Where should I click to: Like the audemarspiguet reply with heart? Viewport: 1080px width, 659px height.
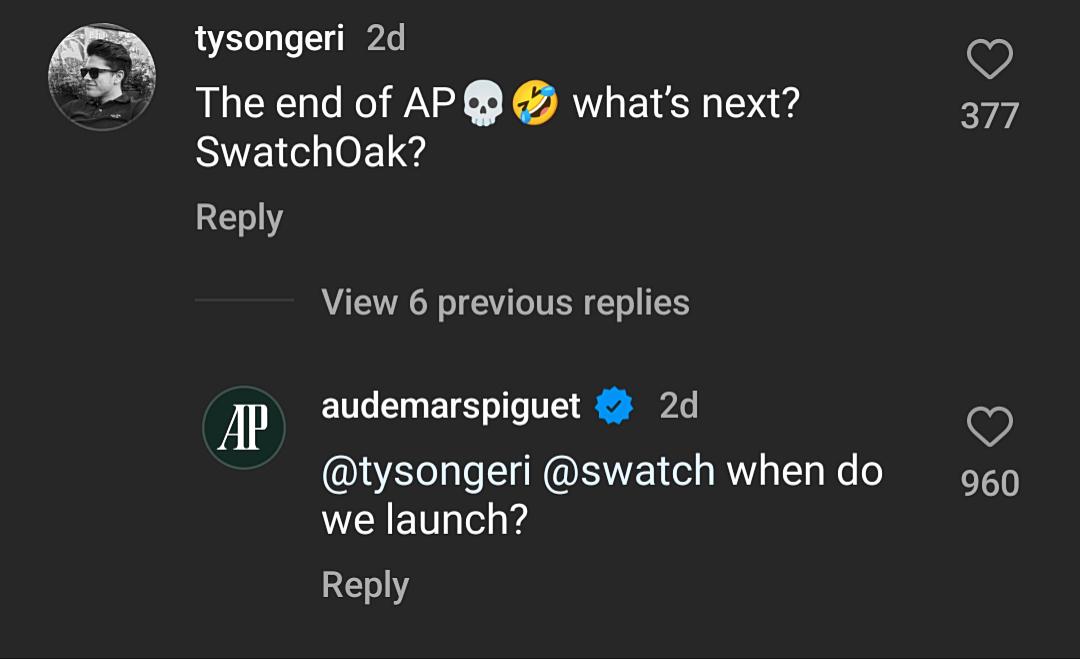tap(990, 426)
